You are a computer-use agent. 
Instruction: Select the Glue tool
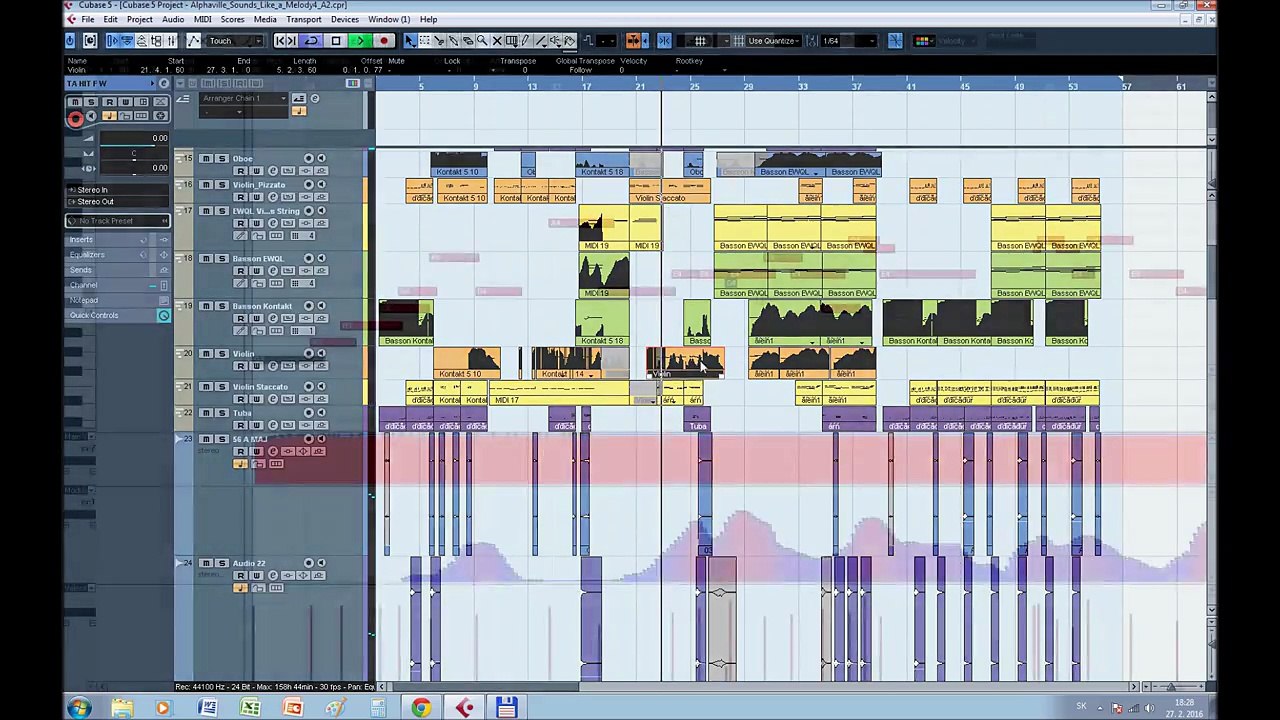[x=453, y=41]
